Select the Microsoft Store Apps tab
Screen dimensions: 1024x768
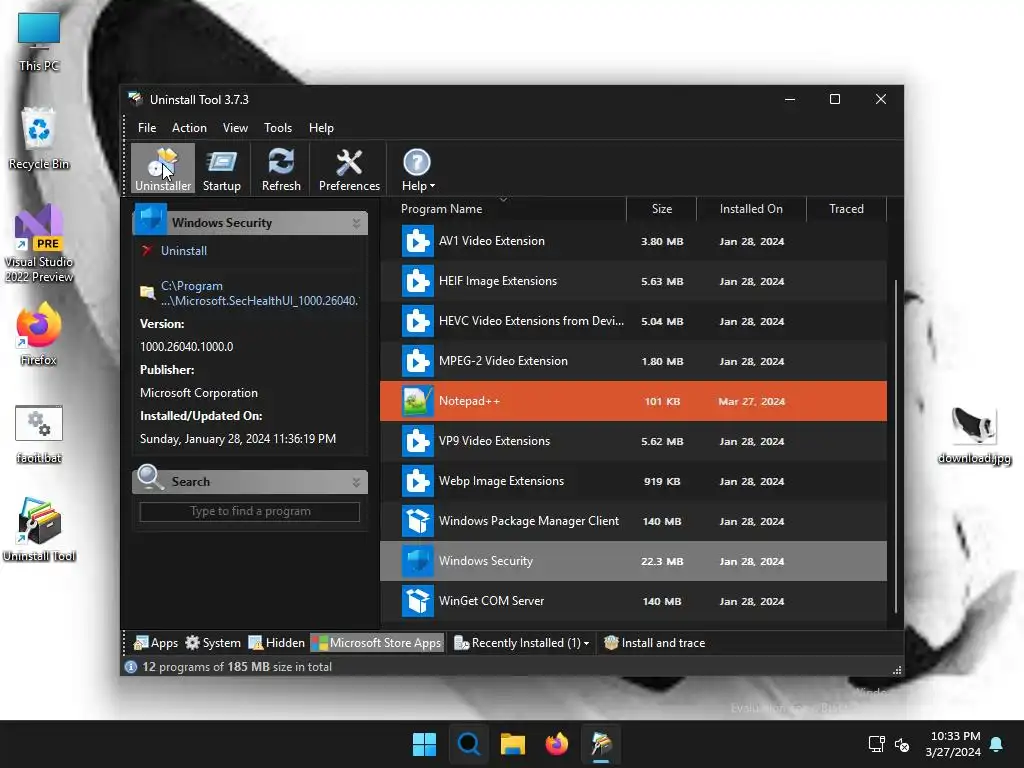(377, 643)
